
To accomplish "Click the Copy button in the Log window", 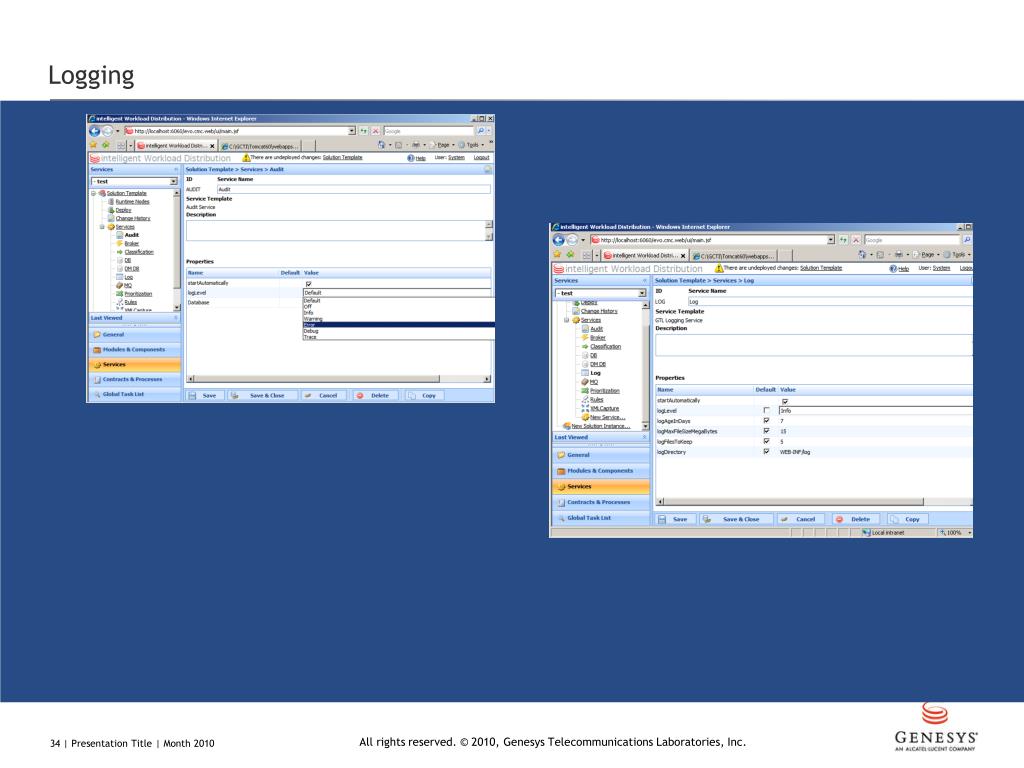I will click(x=907, y=519).
